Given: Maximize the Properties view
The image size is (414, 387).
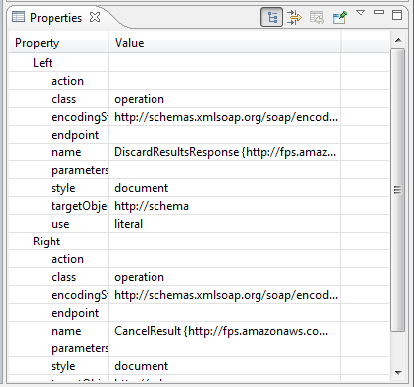Looking at the screenshot, I should pos(397,15).
